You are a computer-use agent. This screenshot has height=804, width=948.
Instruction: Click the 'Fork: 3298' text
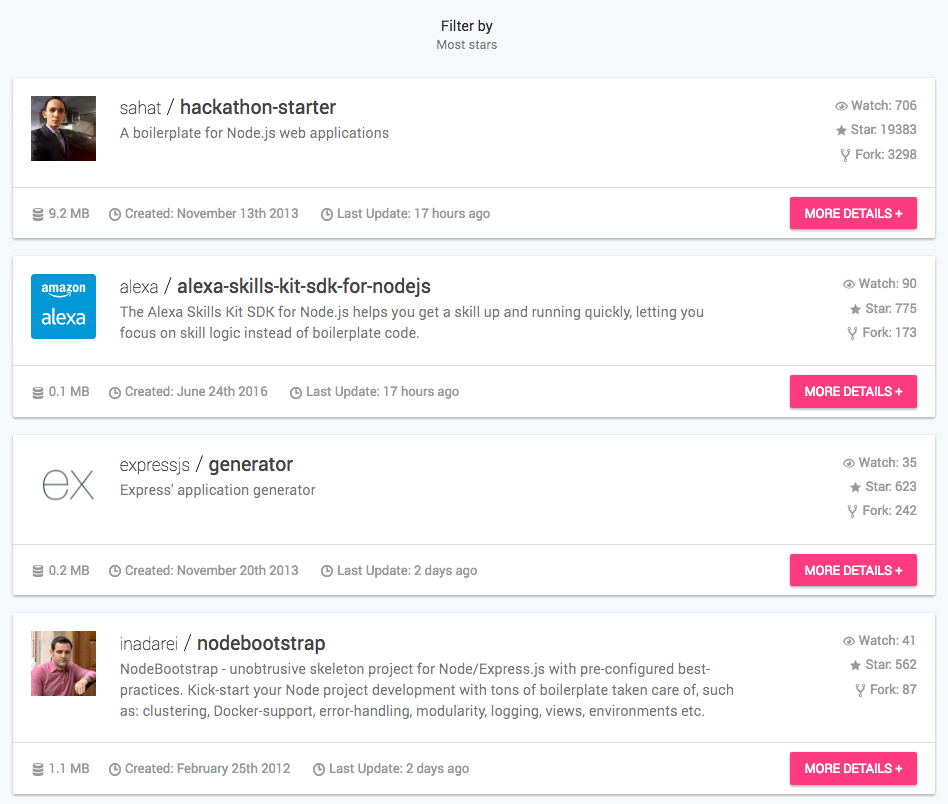coord(886,155)
